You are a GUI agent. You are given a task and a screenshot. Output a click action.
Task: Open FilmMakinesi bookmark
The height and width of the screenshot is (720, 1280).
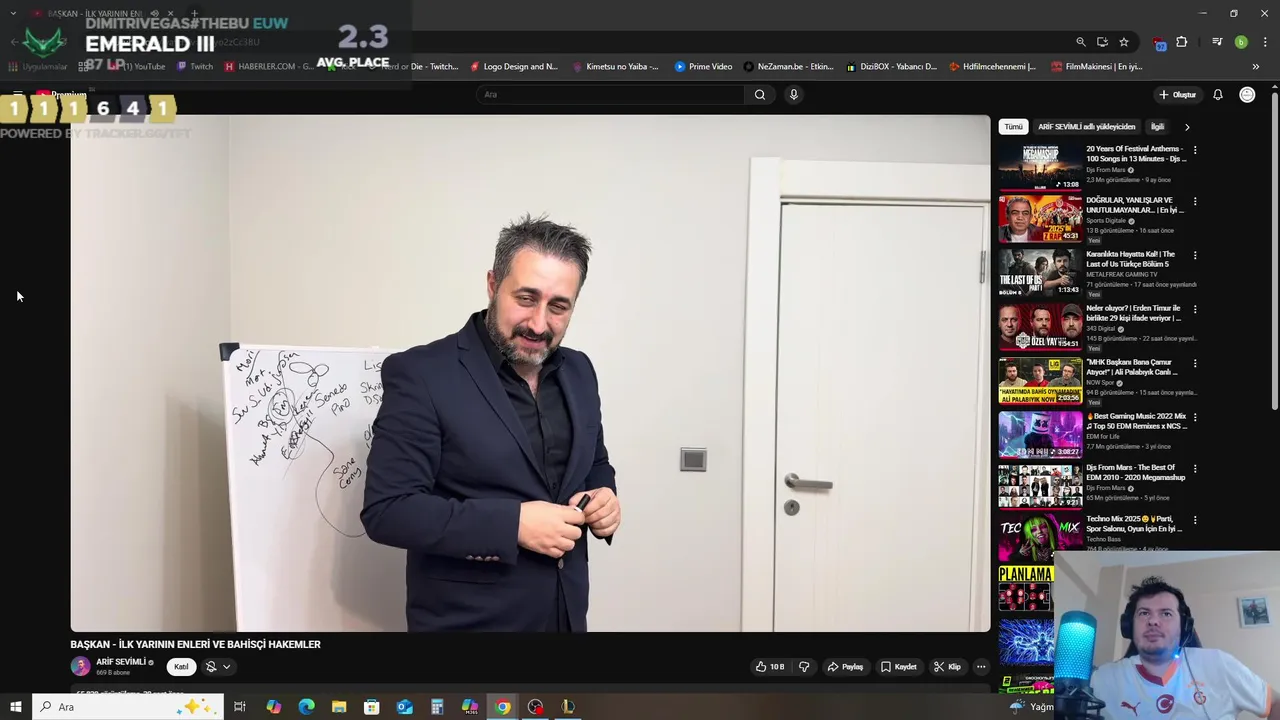1097,67
